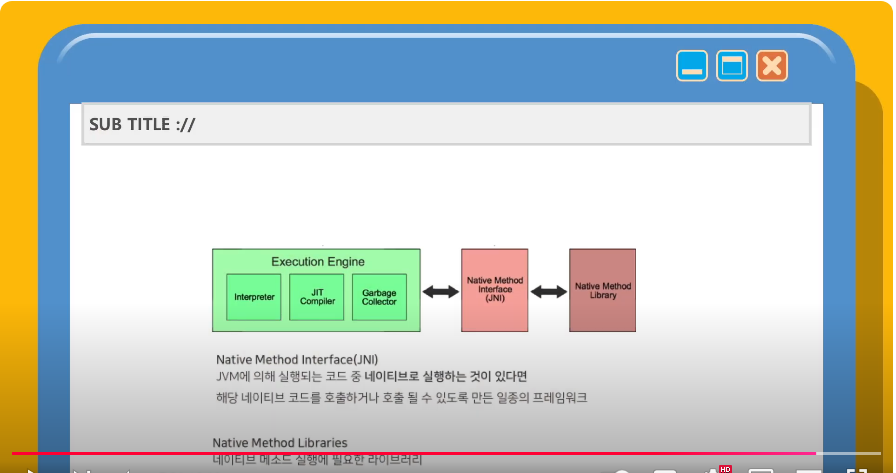
Task: Click the line starting "해당 네이티브 코드를"
Action: pyautogui.click(x=402, y=398)
